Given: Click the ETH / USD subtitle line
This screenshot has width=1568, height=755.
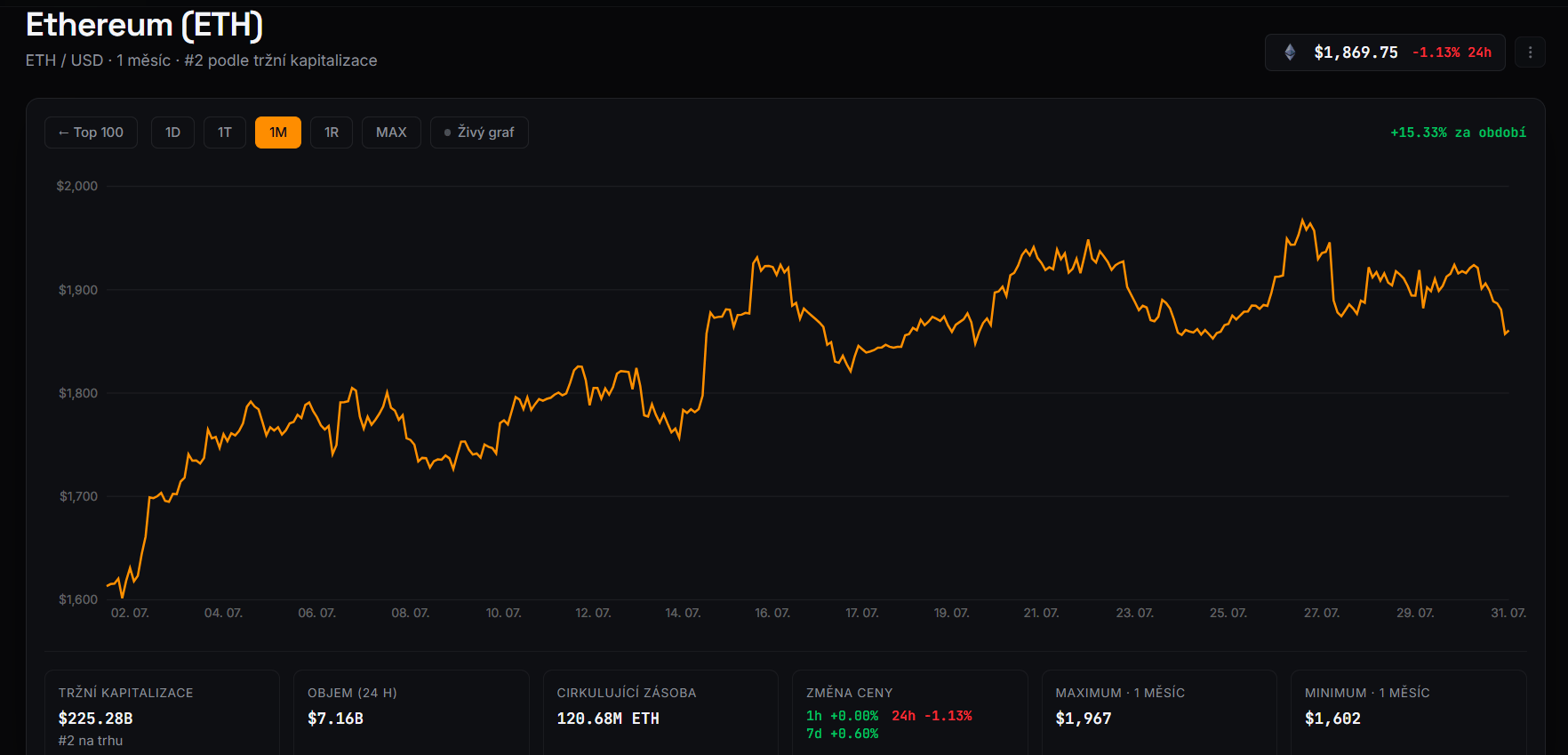Looking at the screenshot, I should (x=201, y=60).
